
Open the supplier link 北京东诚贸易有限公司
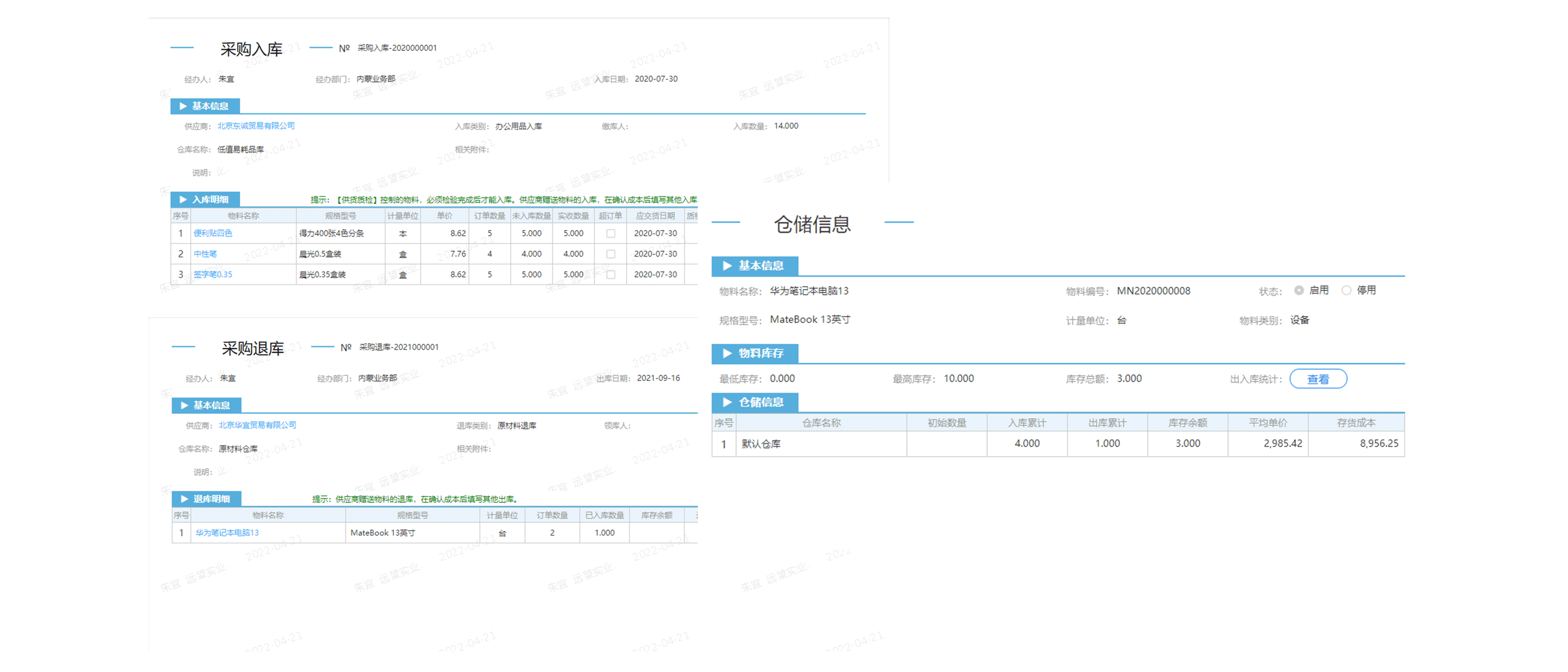256,126
